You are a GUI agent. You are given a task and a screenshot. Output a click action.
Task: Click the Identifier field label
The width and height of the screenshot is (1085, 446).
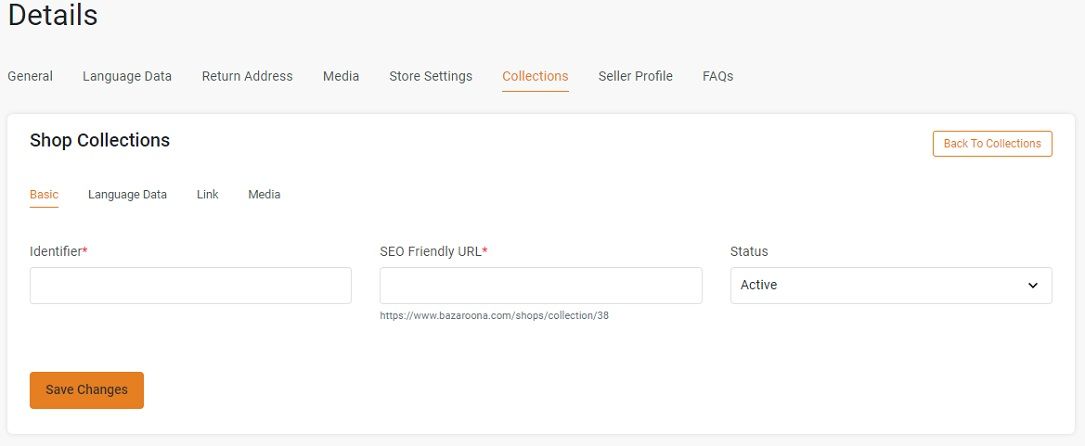58,252
